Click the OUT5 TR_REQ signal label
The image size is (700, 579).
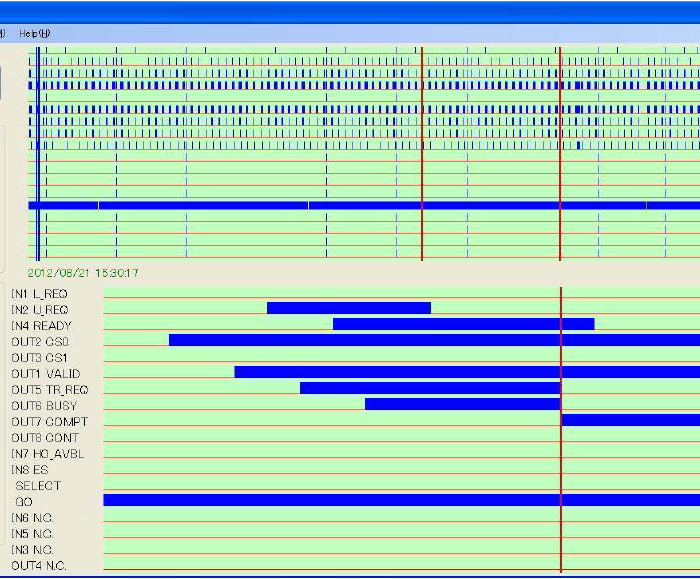click(50, 389)
